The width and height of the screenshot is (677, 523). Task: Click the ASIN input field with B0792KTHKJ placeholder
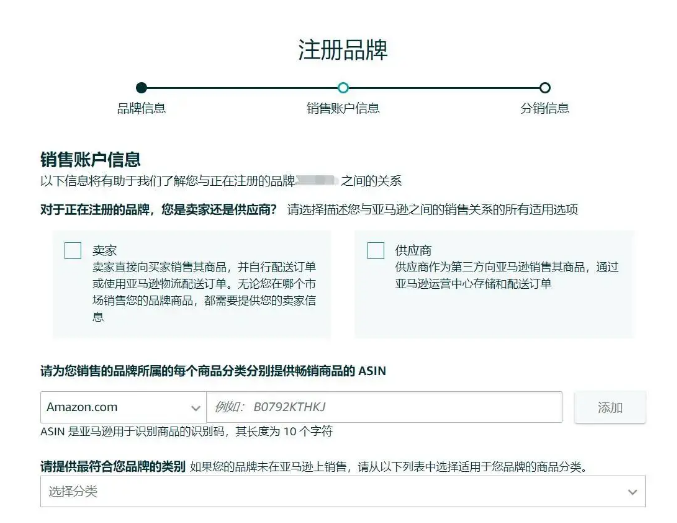pyautogui.click(x=384, y=407)
